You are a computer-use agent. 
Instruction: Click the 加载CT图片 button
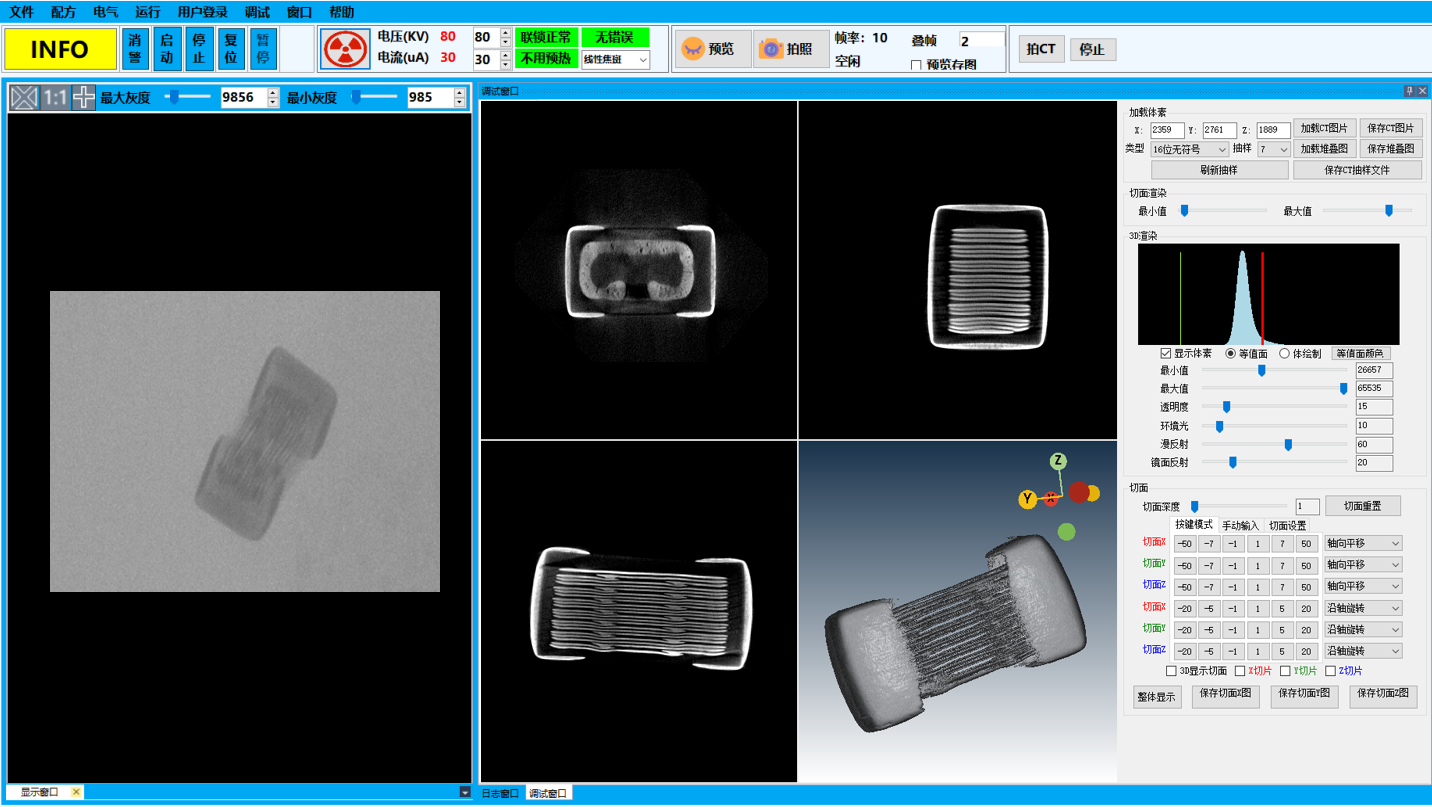point(1324,128)
